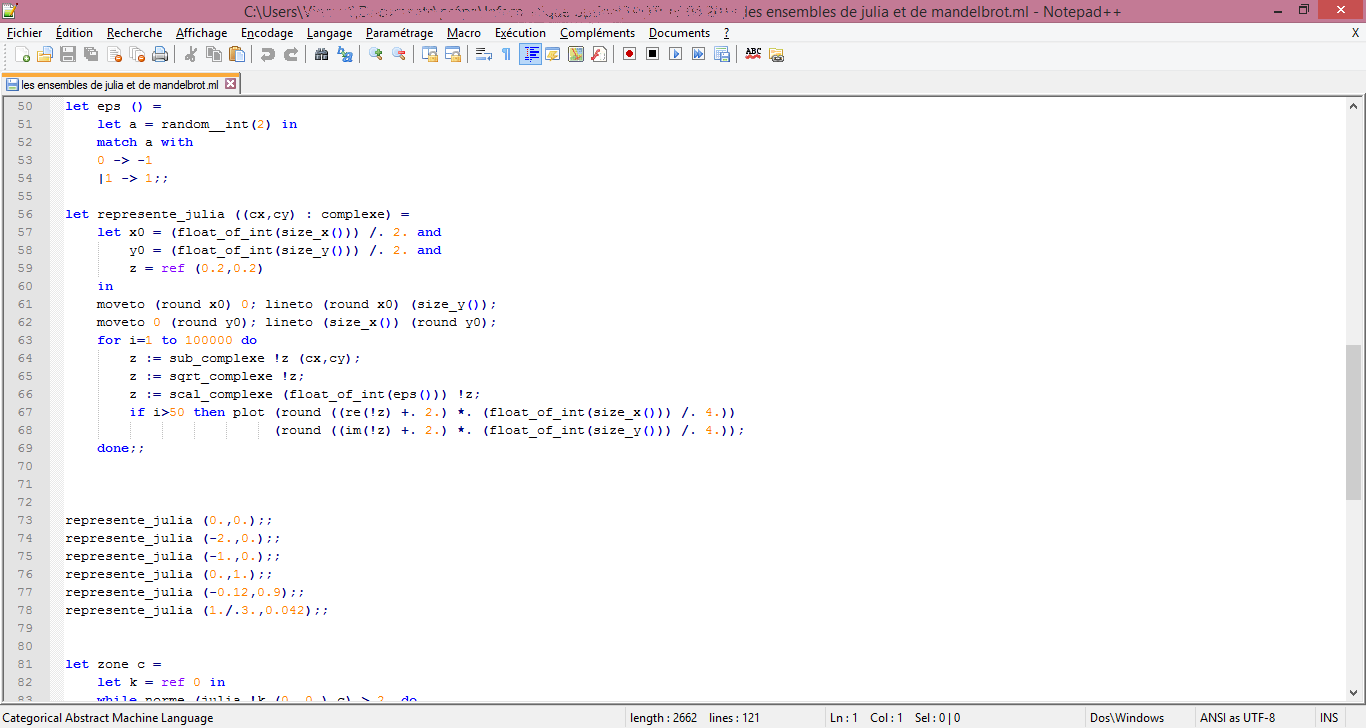Open the Compléments menu
The width and height of the screenshot is (1366, 728).
pos(598,33)
